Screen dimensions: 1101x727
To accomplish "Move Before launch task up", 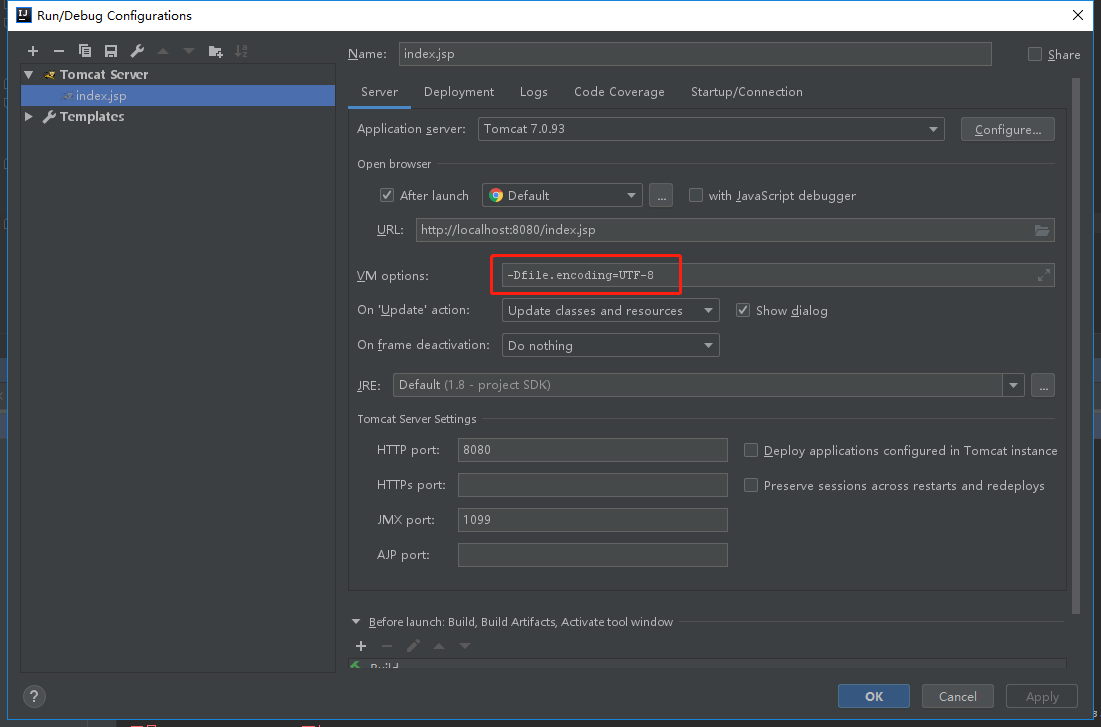I will (x=439, y=646).
